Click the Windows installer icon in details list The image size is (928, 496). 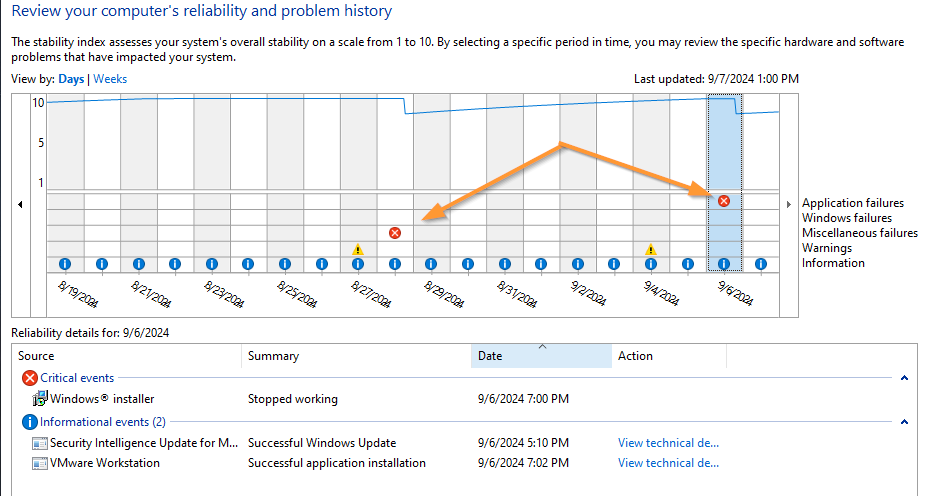[40, 399]
